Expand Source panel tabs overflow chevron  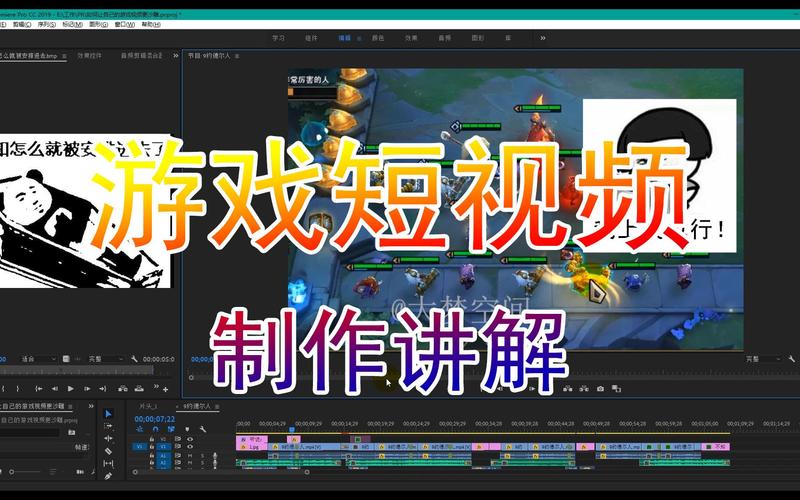176,55
